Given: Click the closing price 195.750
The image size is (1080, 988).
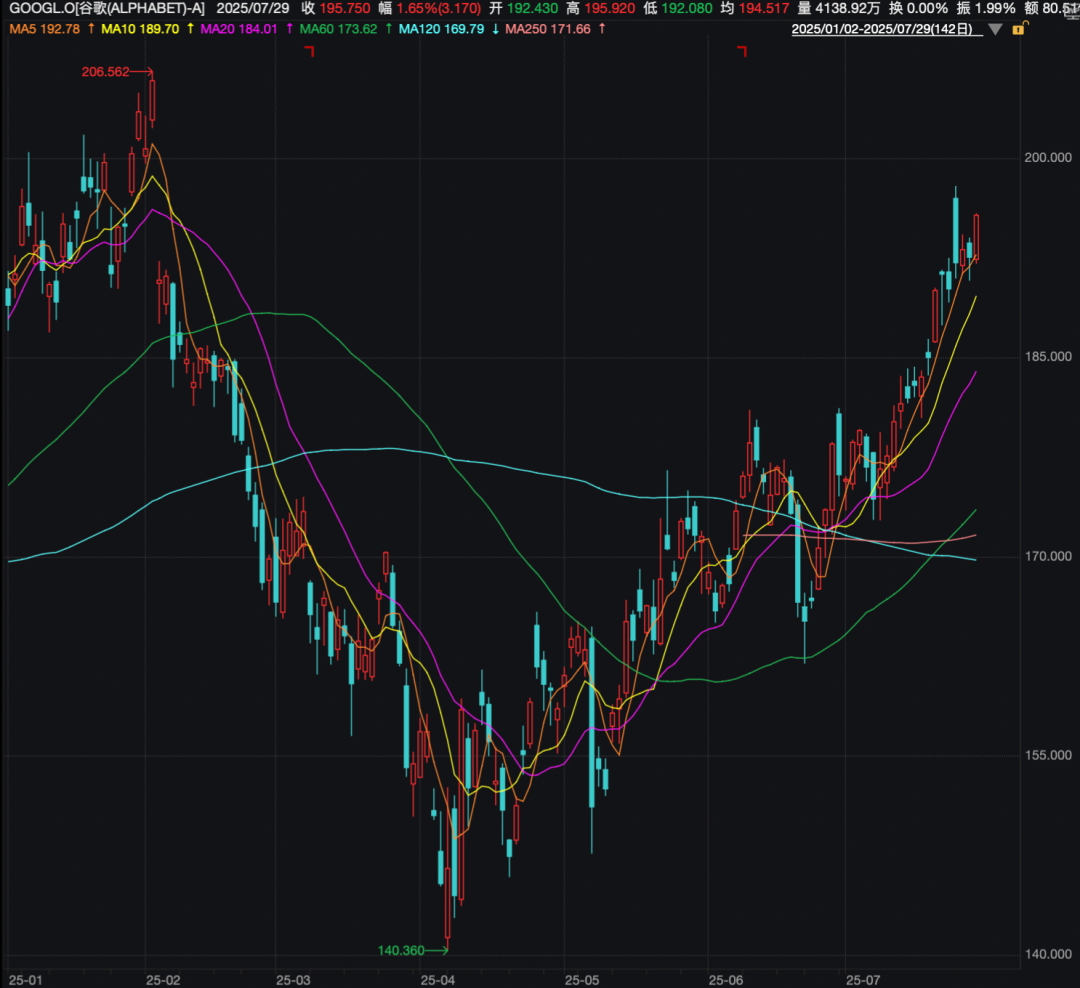Looking at the screenshot, I should pos(345,9).
